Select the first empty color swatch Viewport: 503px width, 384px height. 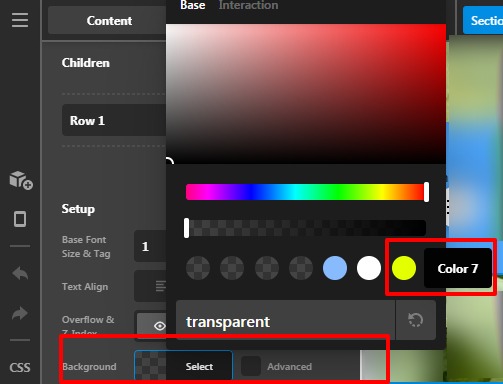pos(198,268)
